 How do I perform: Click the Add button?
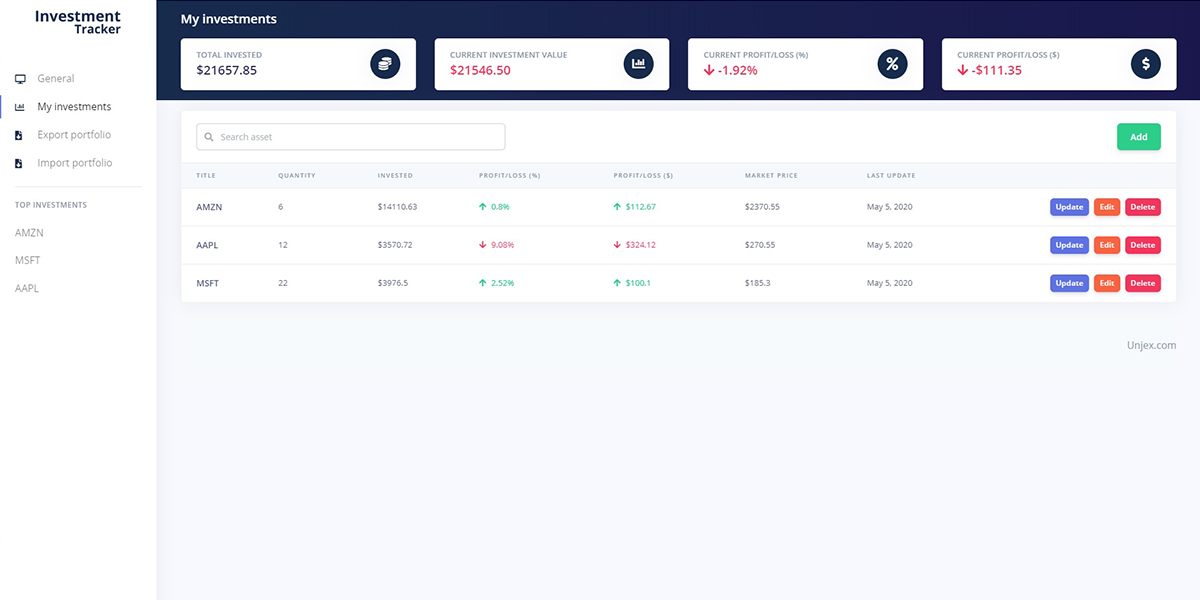(1139, 137)
